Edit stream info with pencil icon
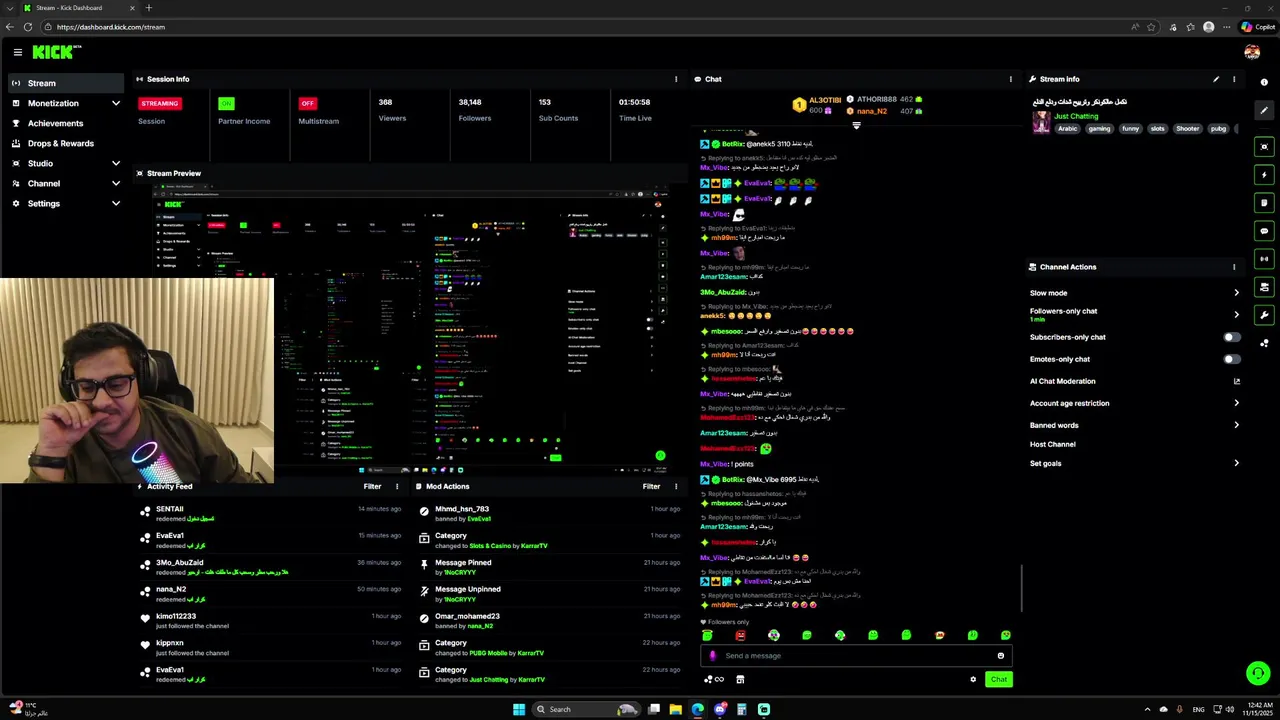The image size is (1280, 720). click(1216, 79)
